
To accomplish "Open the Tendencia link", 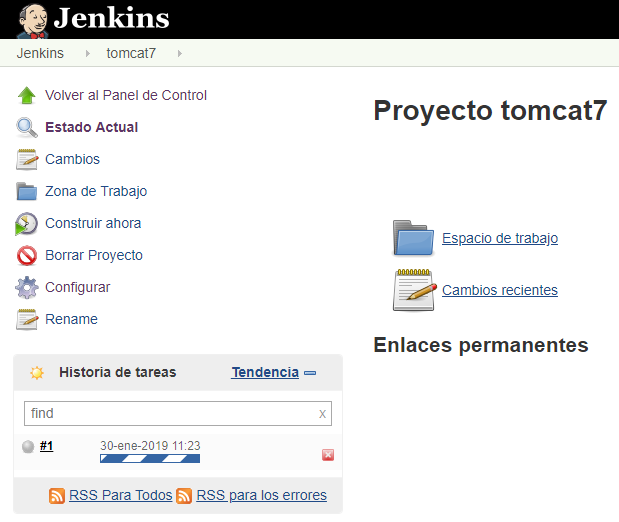I will pyautogui.click(x=265, y=372).
